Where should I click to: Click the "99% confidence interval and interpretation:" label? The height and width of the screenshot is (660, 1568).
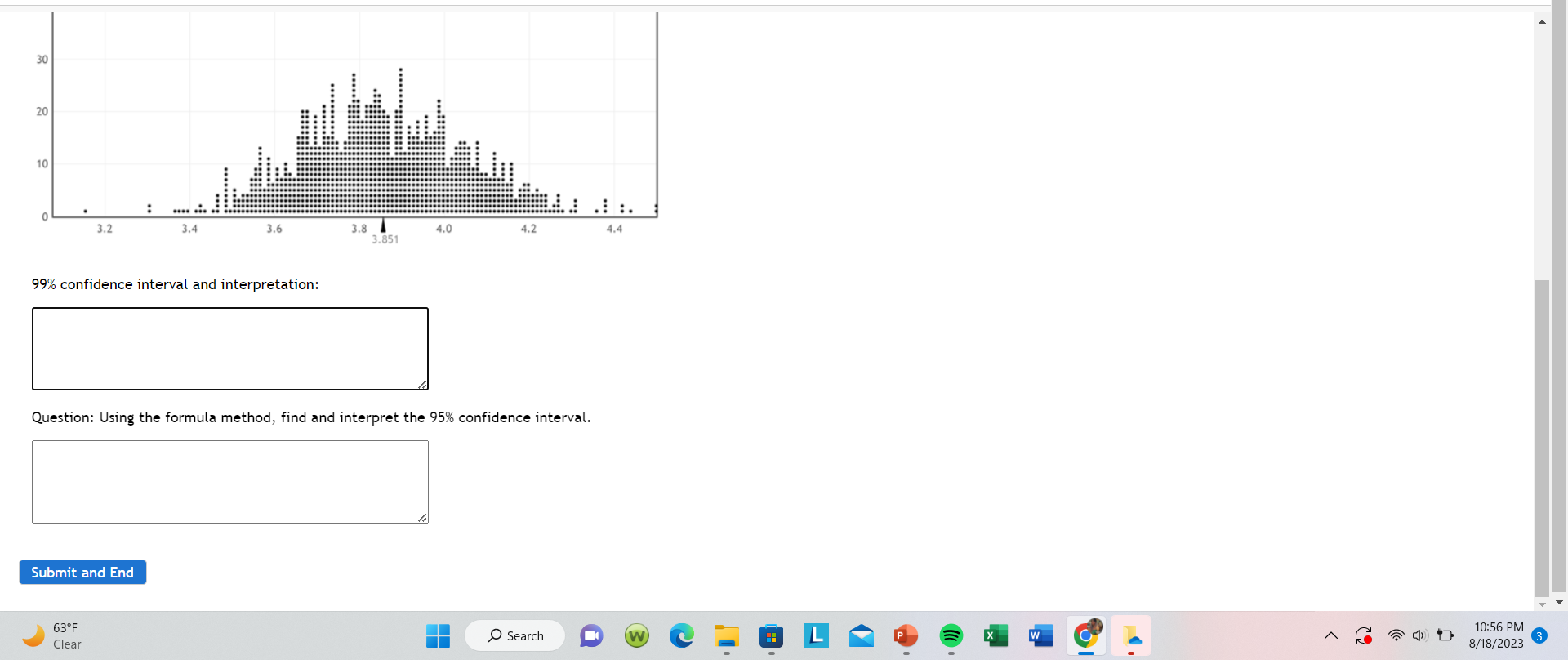(175, 284)
